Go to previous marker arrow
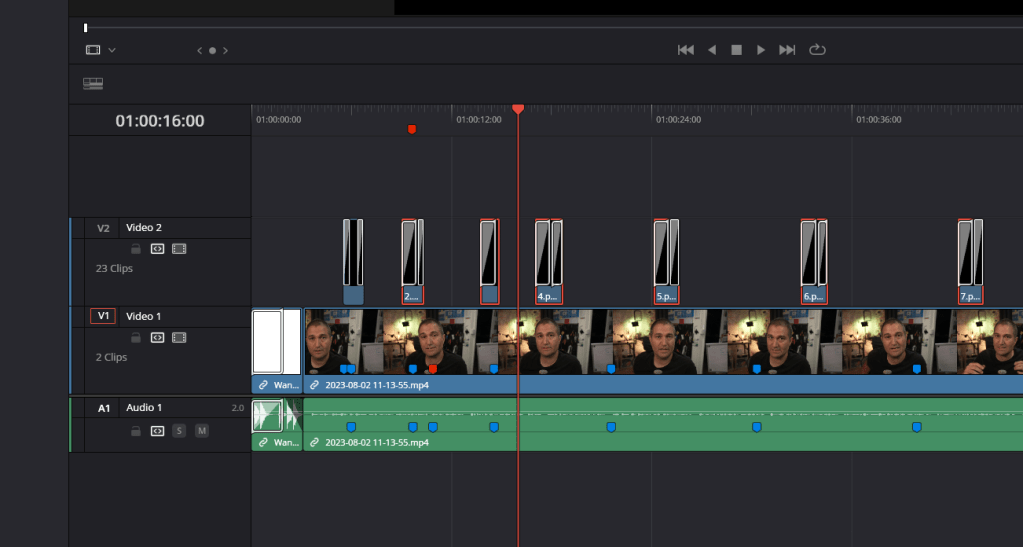 click(200, 50)
